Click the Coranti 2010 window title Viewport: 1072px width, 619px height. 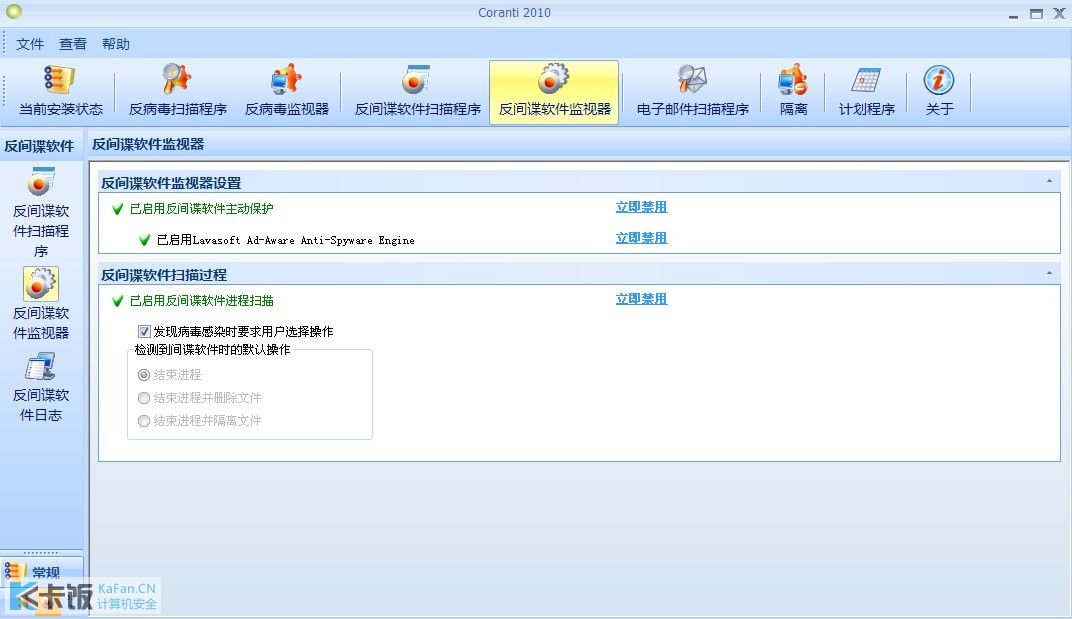pyautogui.click(x=514, y=12)
